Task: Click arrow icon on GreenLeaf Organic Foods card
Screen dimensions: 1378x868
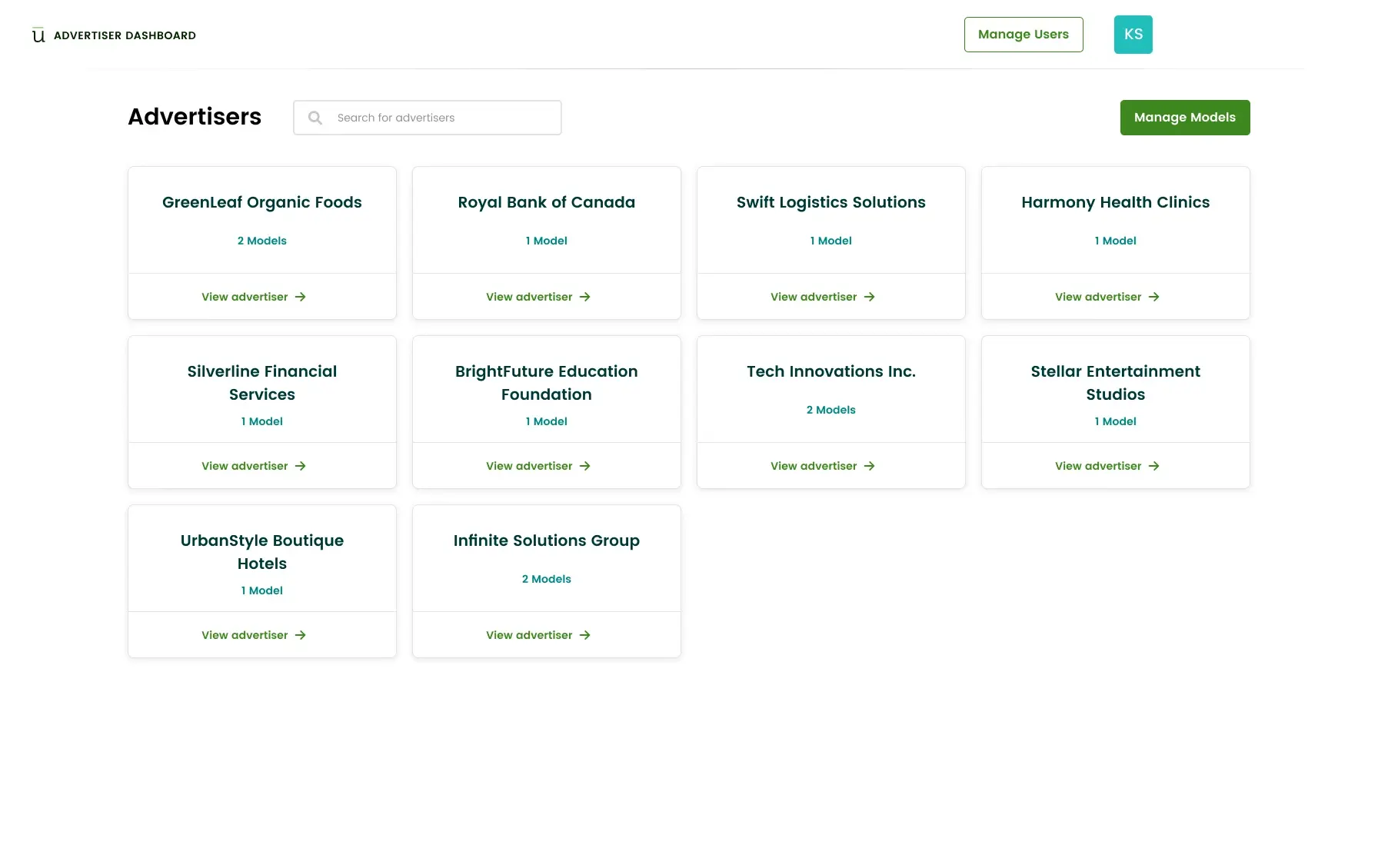Action: 301,297
